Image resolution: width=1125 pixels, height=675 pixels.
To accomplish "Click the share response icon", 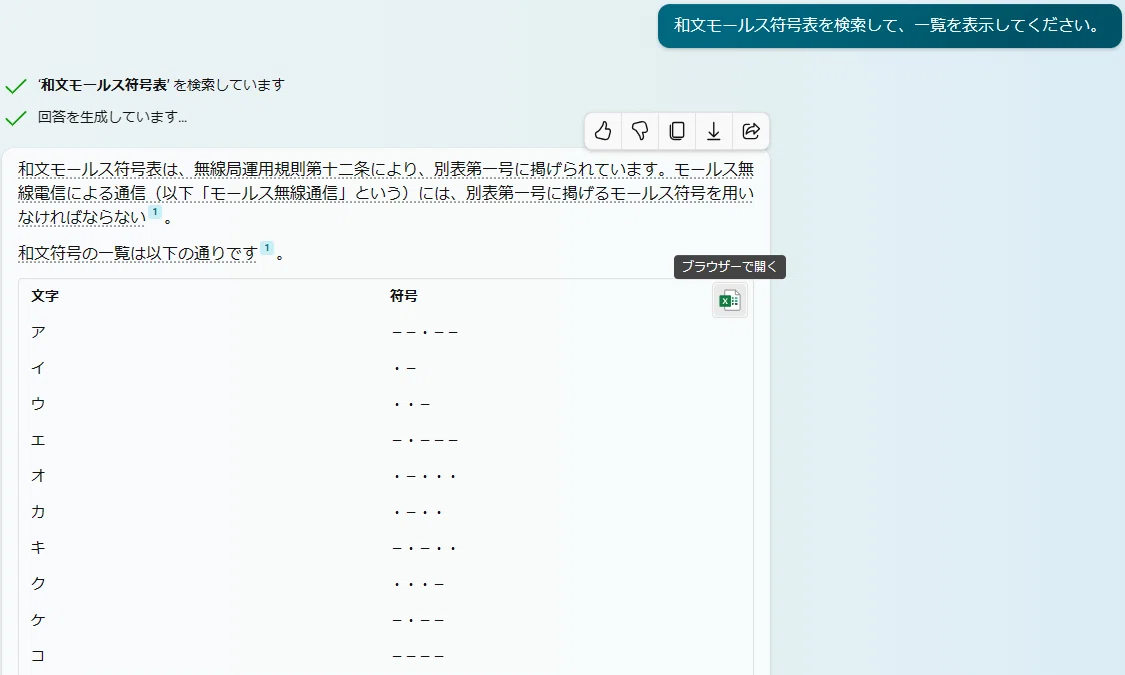I will tap(750, 131).
